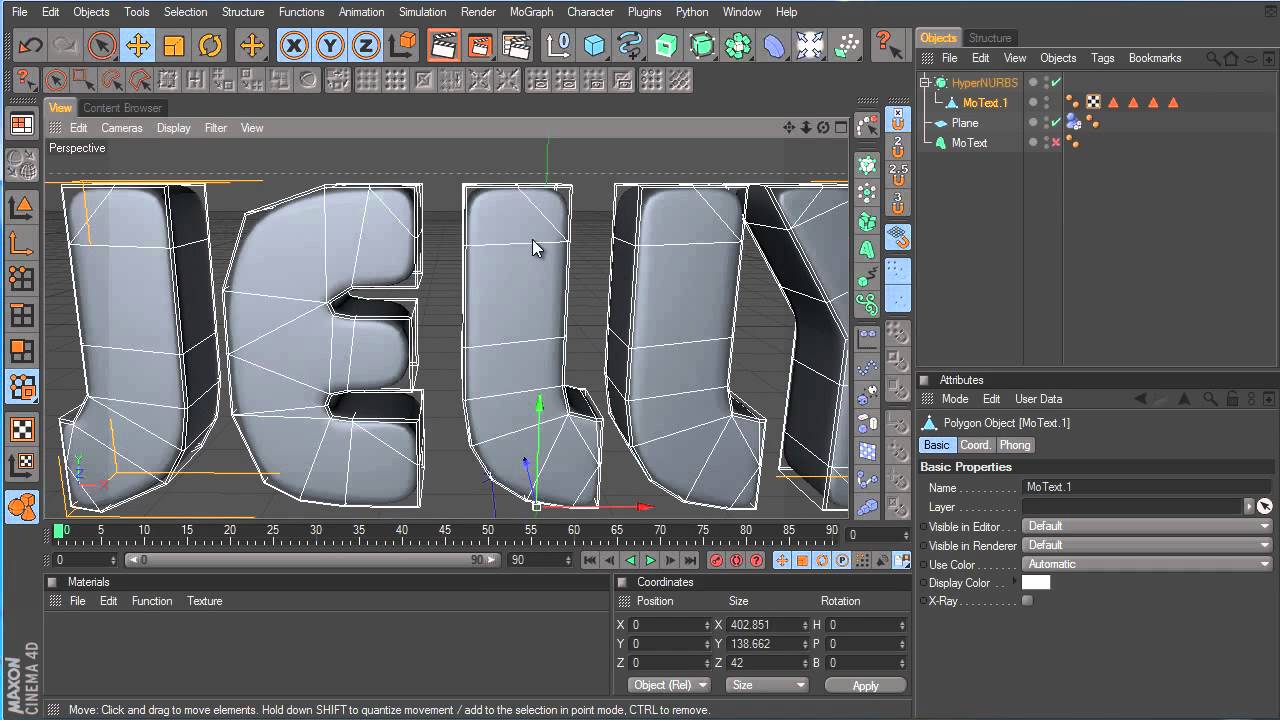Open the Materials Texture menu
Screen dimensions: 1280x720
pyautogui.click(x=204, y=601)
